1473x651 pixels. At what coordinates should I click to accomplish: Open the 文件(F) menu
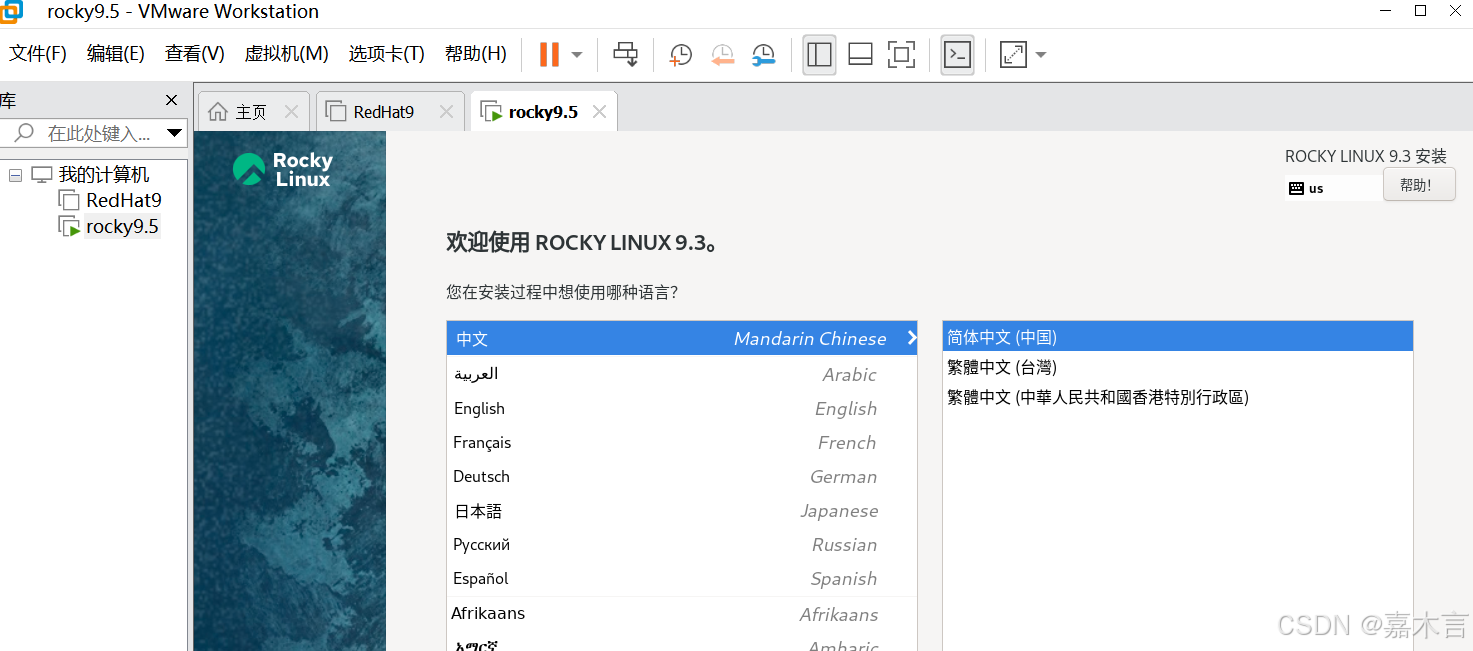tap(38, 54)
